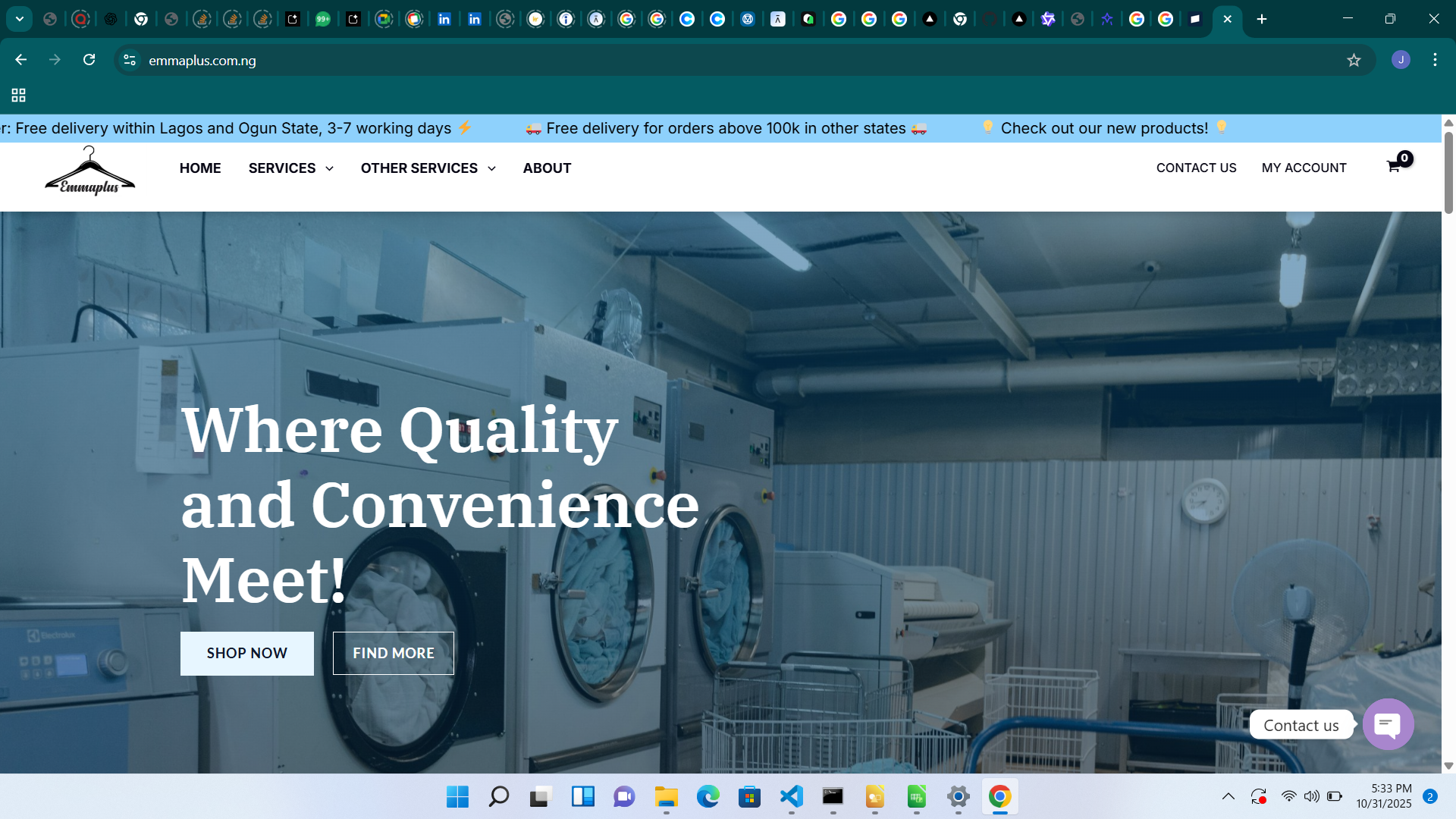The height and width of the screenshot is (819, 1456).
Task: Expand the OTHER SERVICES dropdown
Action: coord(428,168)
